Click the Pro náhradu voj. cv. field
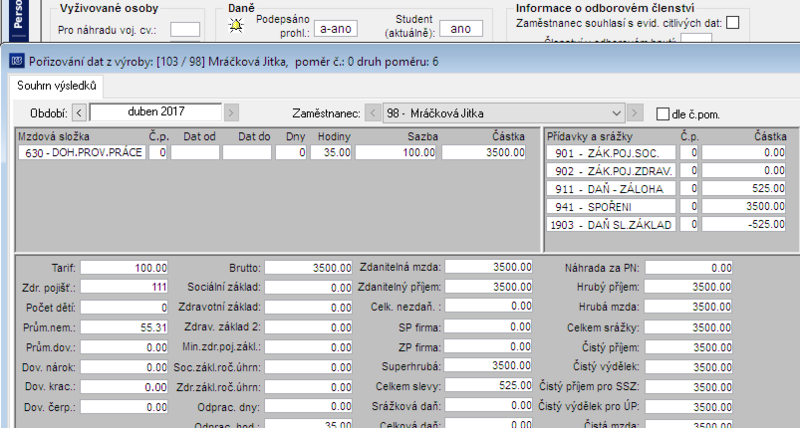This screenshot has height=428, width=800. click(185, 30)
